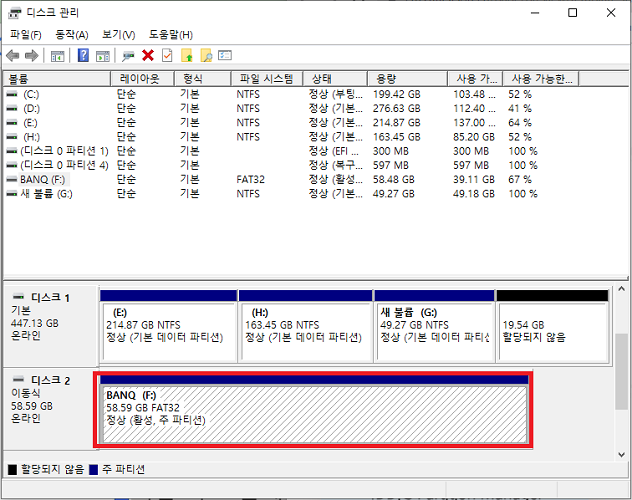Sort by the 볼륨 column header
The width and height of the screenshot is (632, 500).
(x=55, y=78)
